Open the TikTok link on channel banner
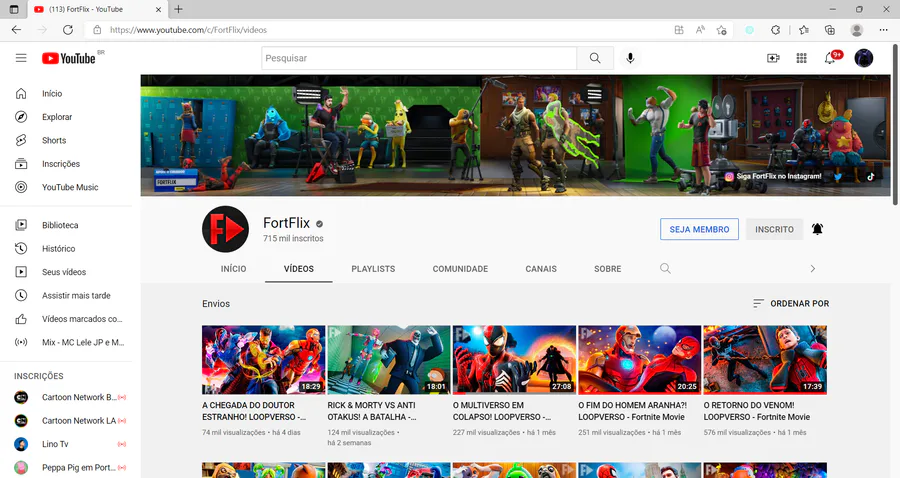This screenshot has width=900, height=478. tap(871, 177)
